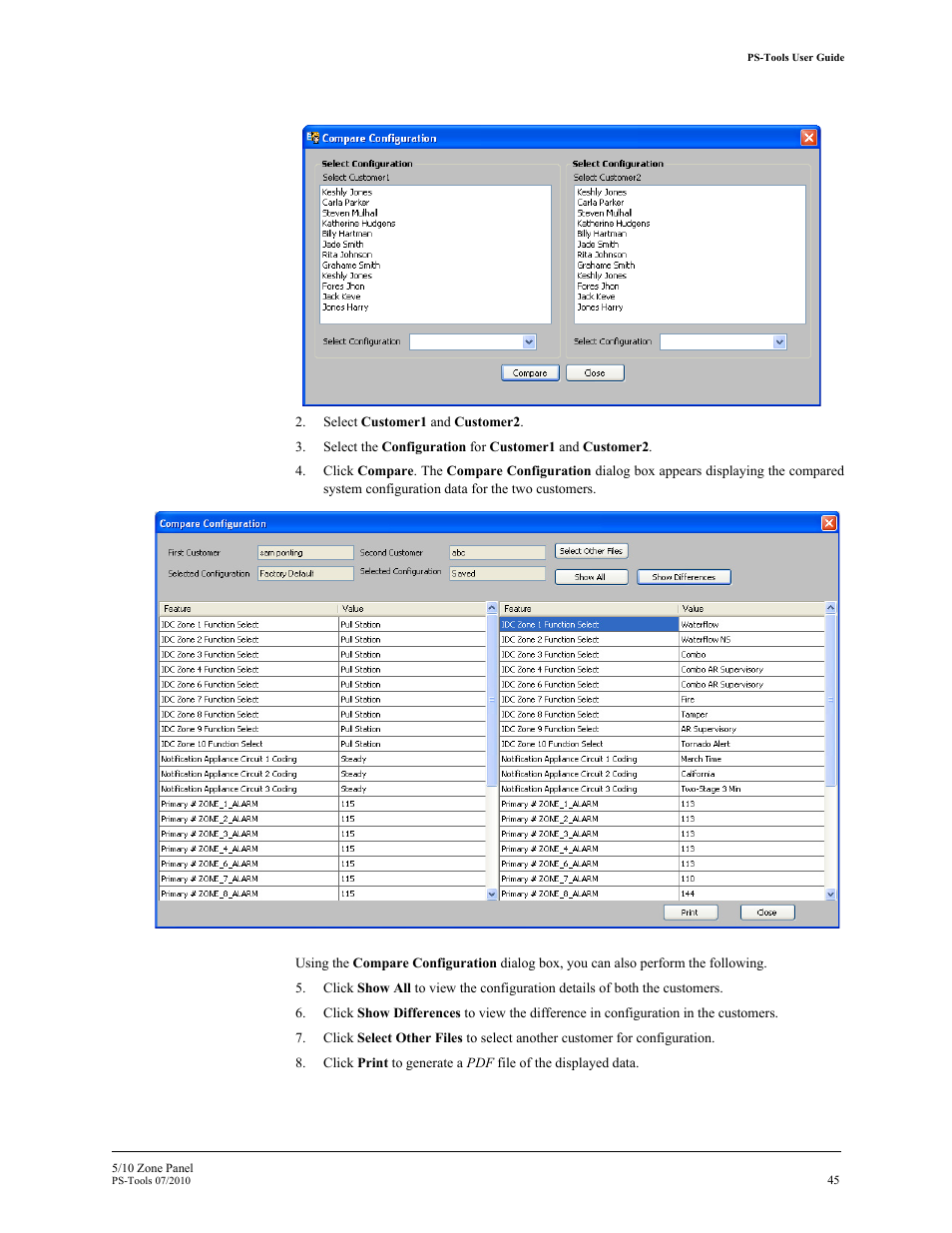Click the Compare button in upper dialog
This screenshot has height=1233, width=952.
tap(530, 372)
